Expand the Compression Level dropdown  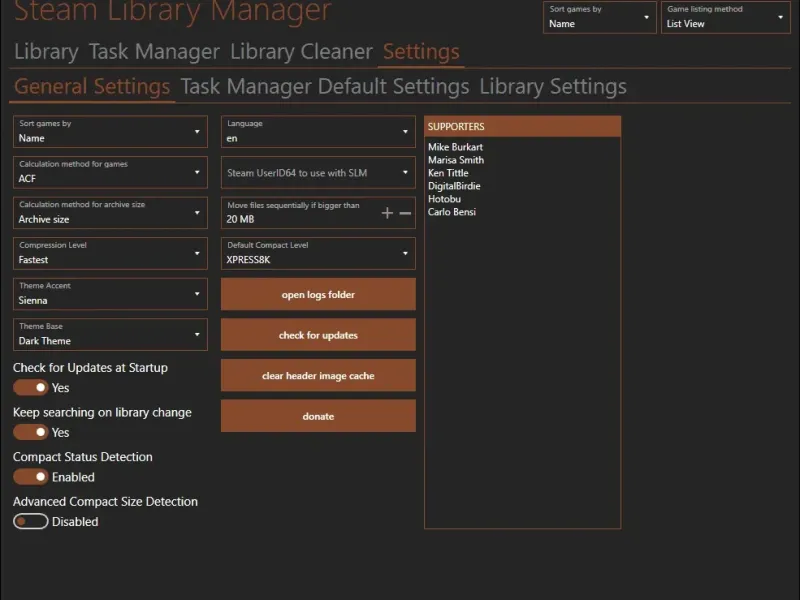110,253
